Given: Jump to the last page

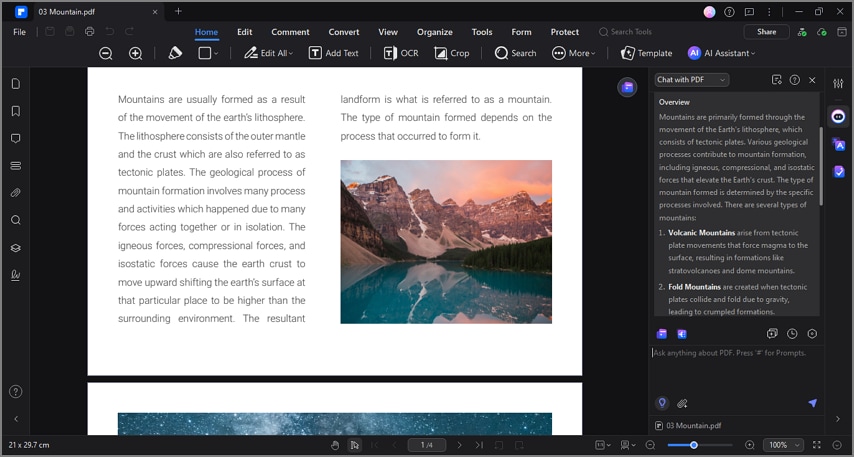Looking at the screenshot, I should pyautogui.click(x=479, y=445).
